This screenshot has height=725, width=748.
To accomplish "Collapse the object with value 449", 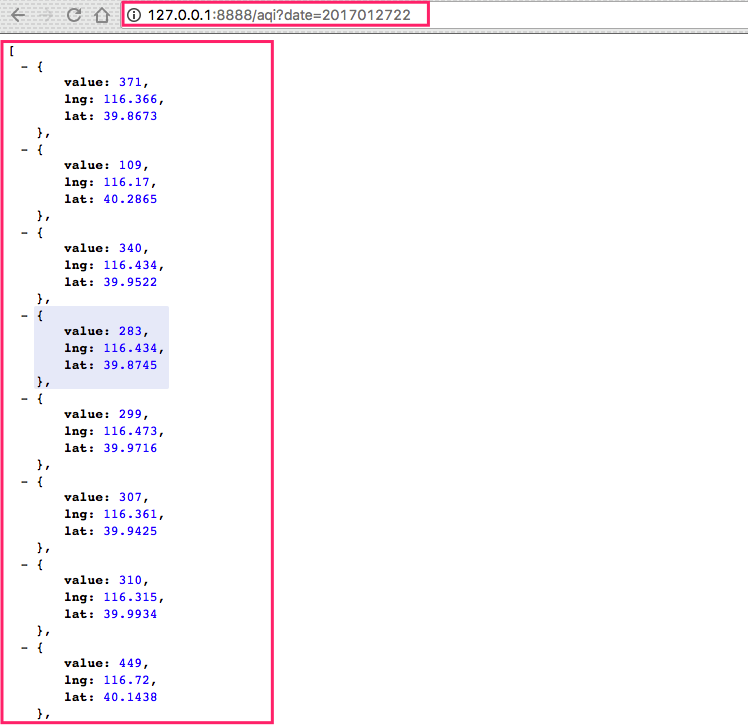I will [x=24, y=648].
